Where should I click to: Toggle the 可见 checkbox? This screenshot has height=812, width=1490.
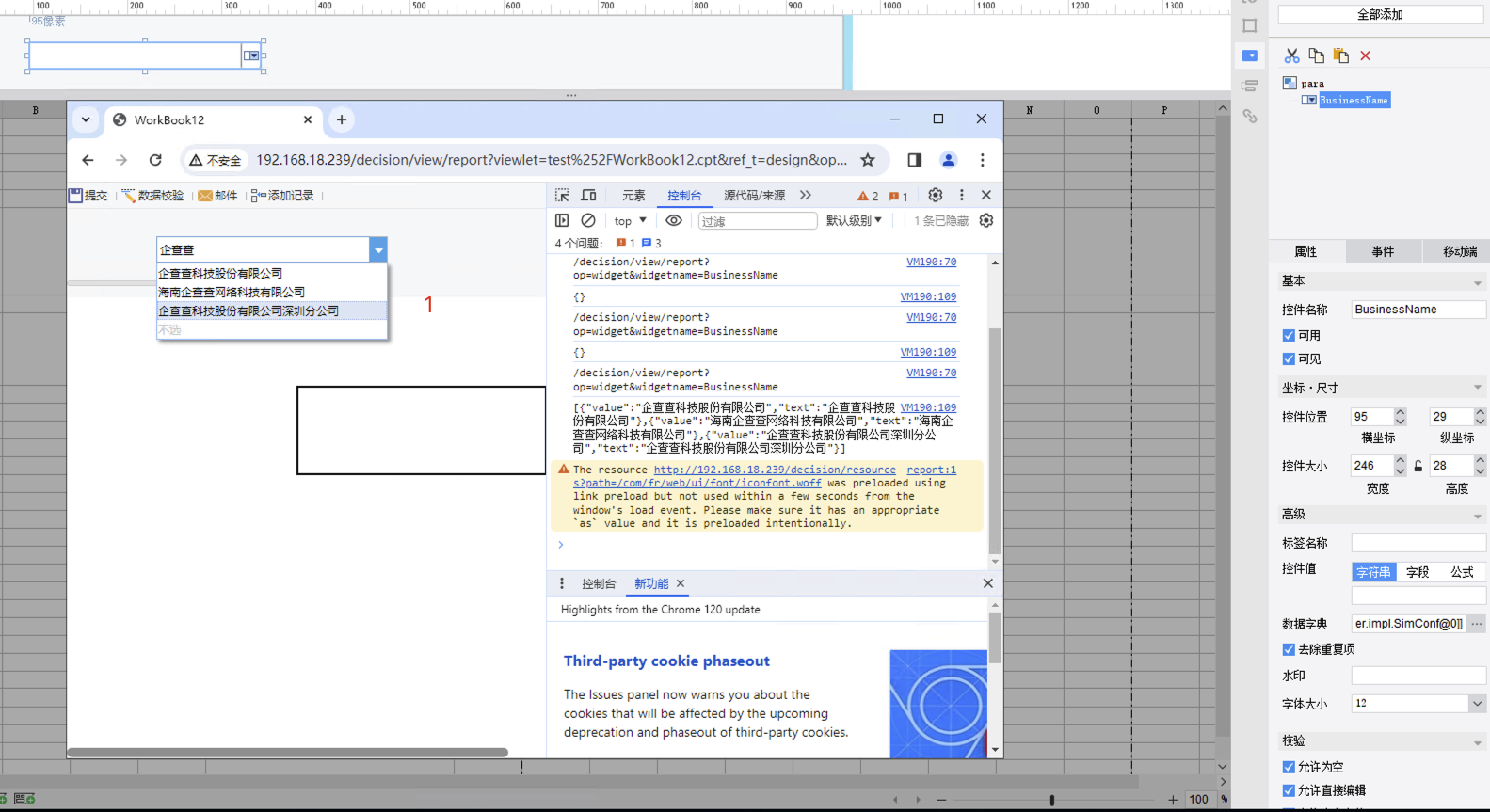point(1289,358)
